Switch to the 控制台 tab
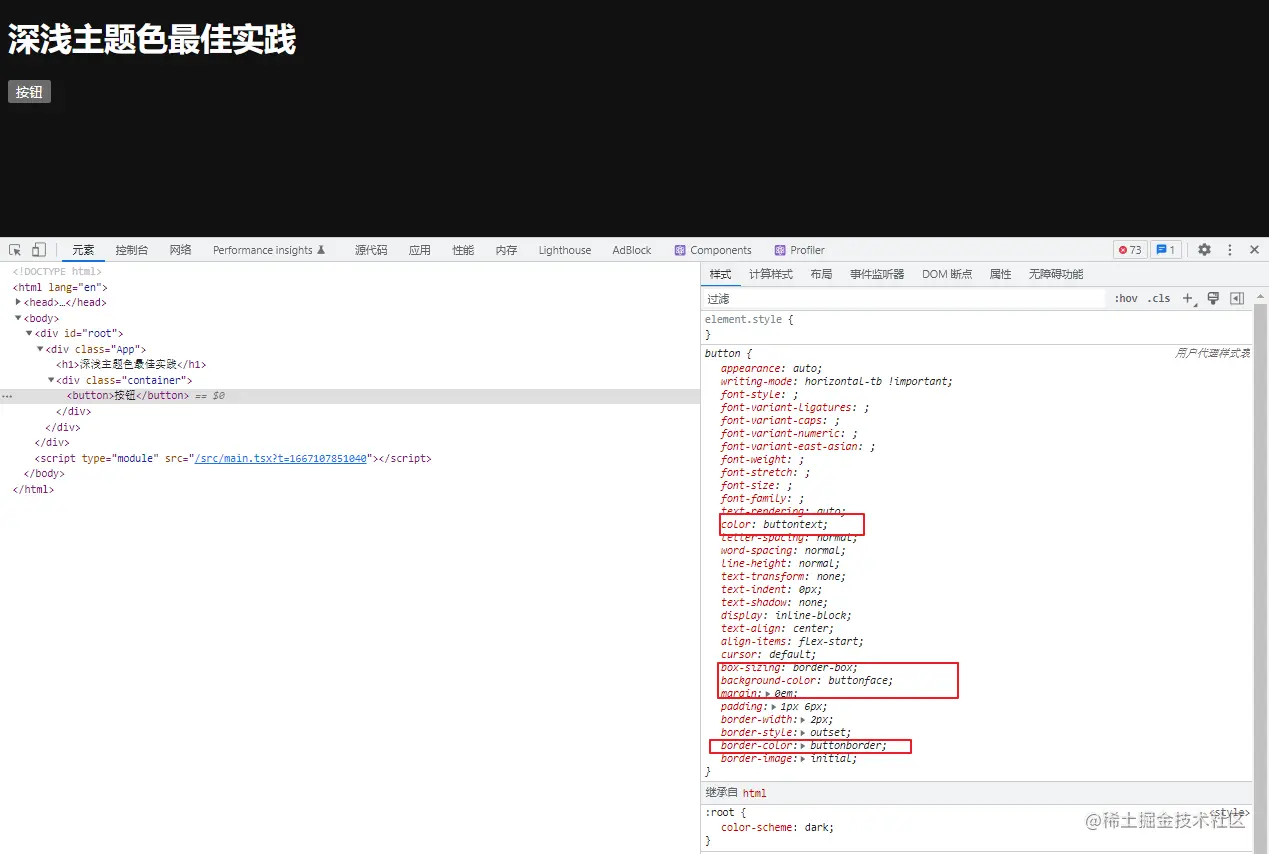The image size is (1269, 854). coord(131,250)
